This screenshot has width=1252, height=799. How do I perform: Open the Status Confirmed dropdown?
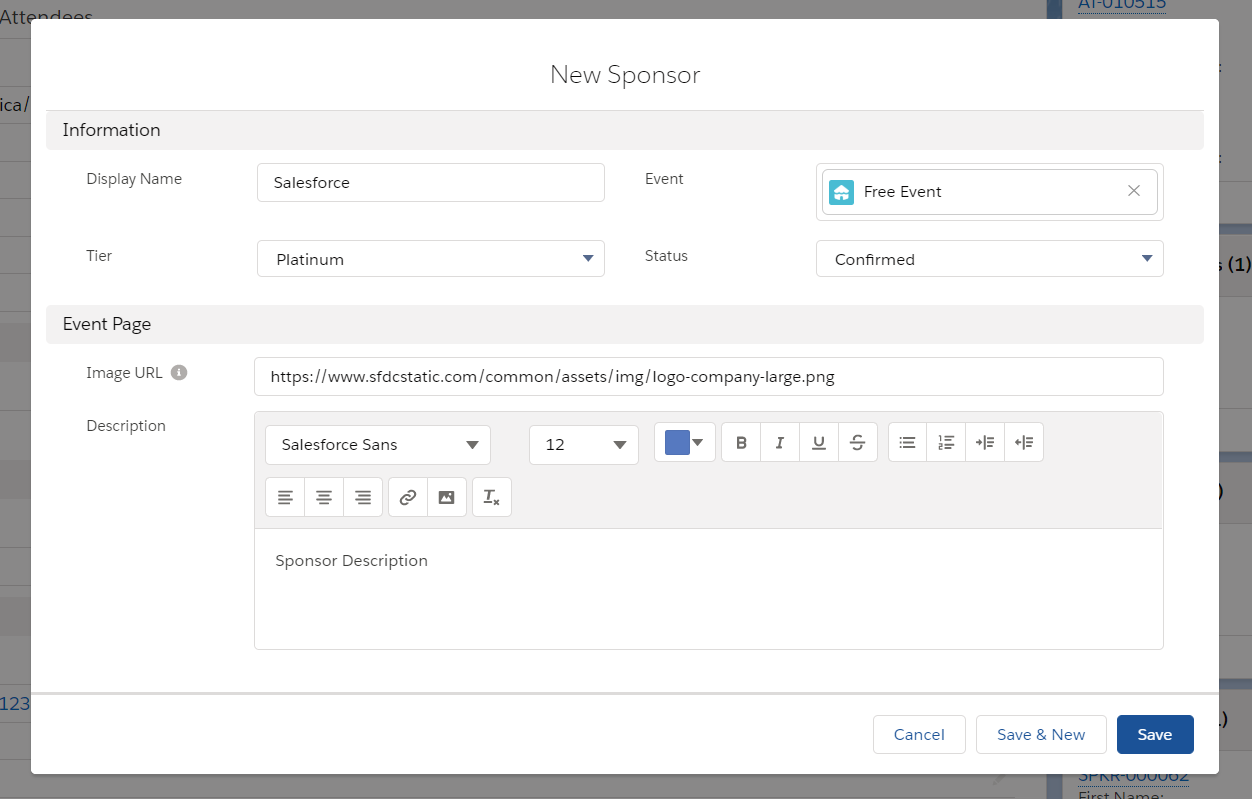[x=990, y=259]
